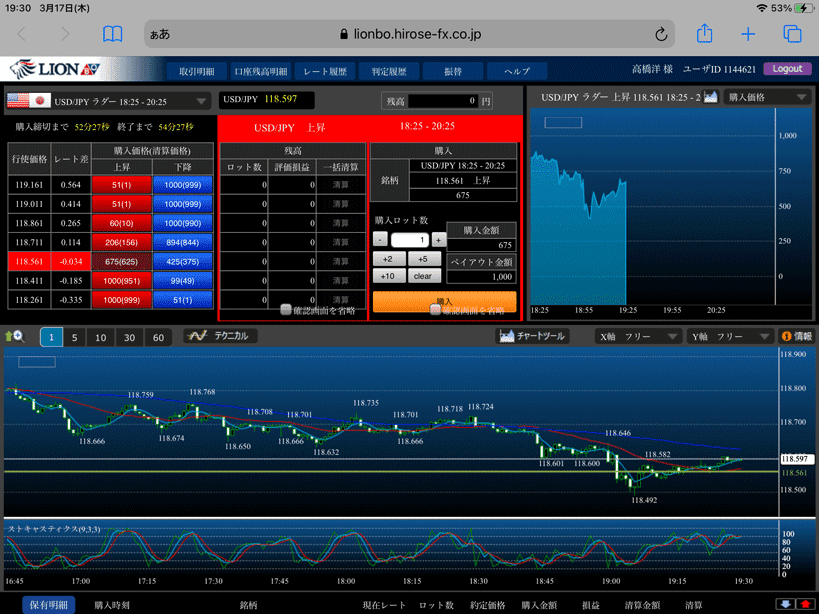Toggle 確認画面を省略 checkbox under 残高 table
This screenshot has height=614, width=819.
click(286, 310)
